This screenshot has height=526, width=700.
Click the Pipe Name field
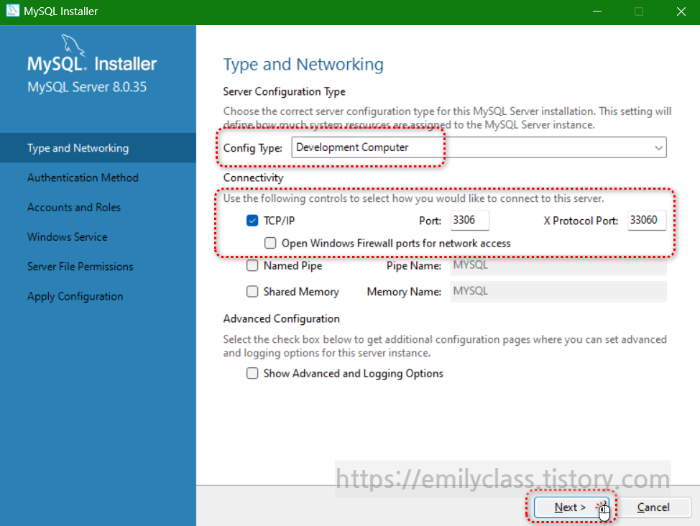click(558, 265)
